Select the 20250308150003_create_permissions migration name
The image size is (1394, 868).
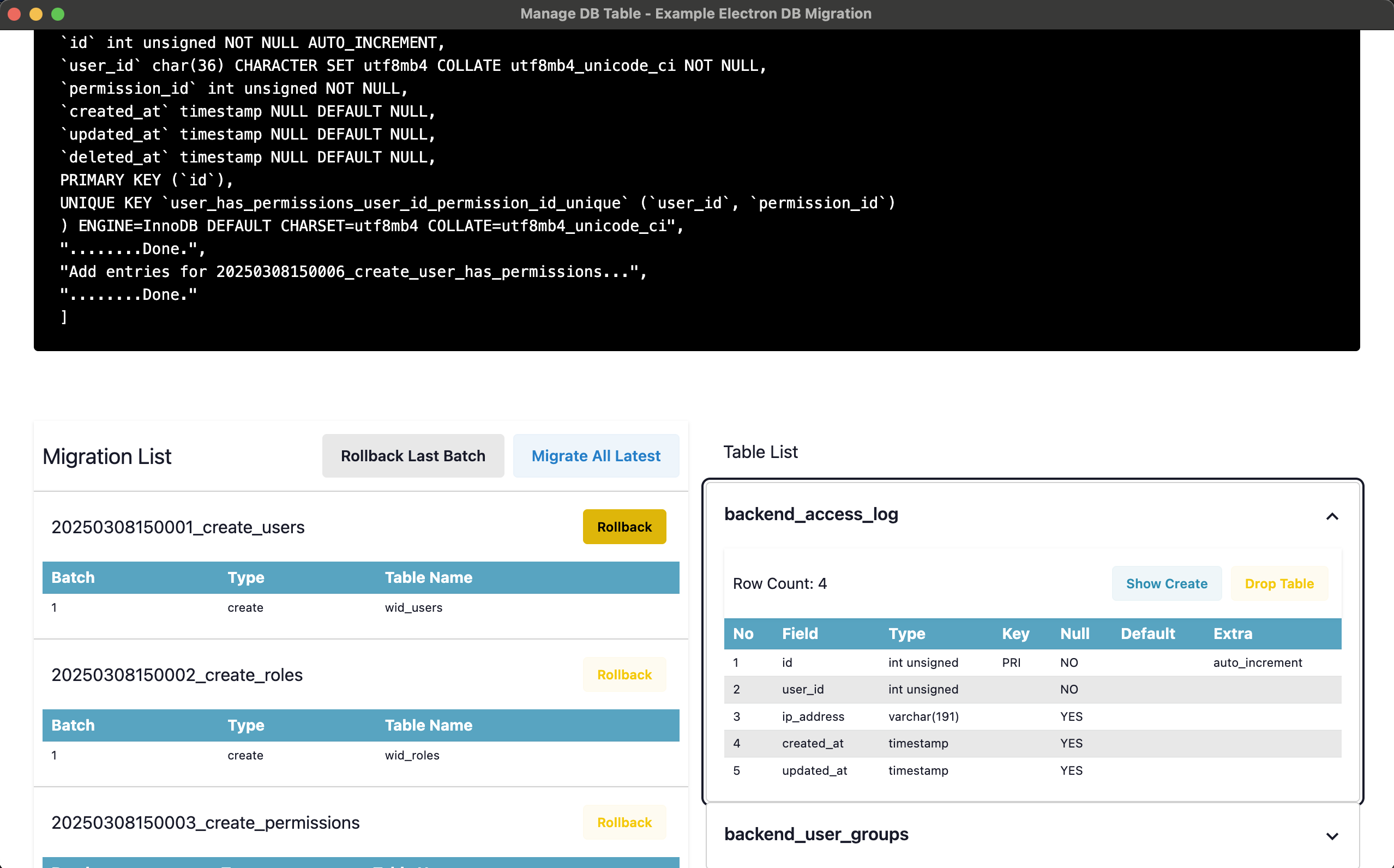[206, 823]
